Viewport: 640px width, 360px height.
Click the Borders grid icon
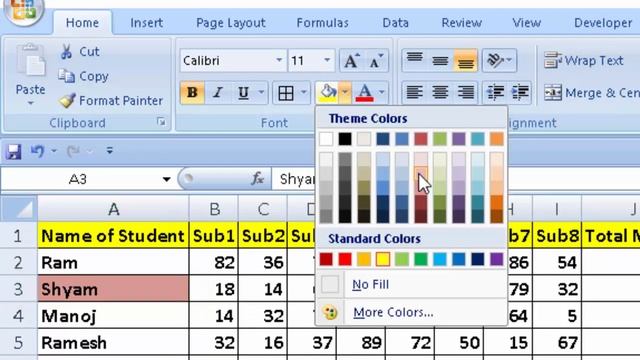(286, 93)
